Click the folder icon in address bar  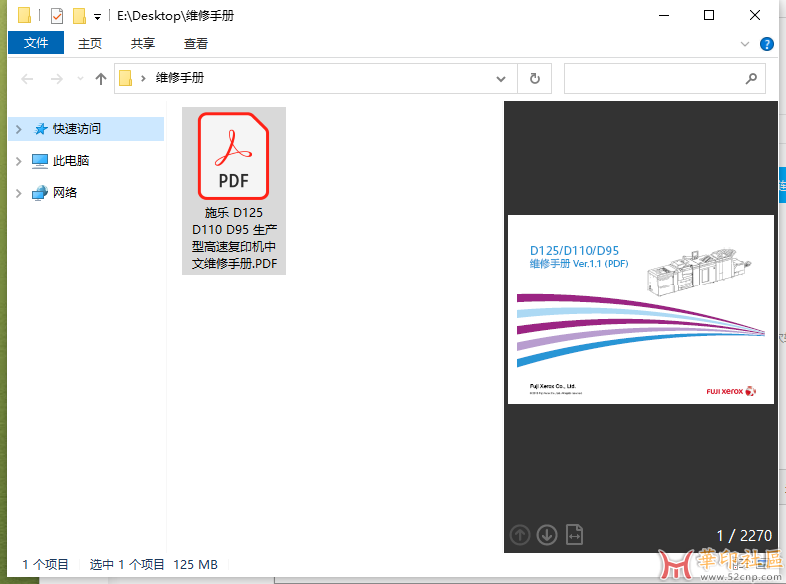pyautogui.click(x=126, y=78)
